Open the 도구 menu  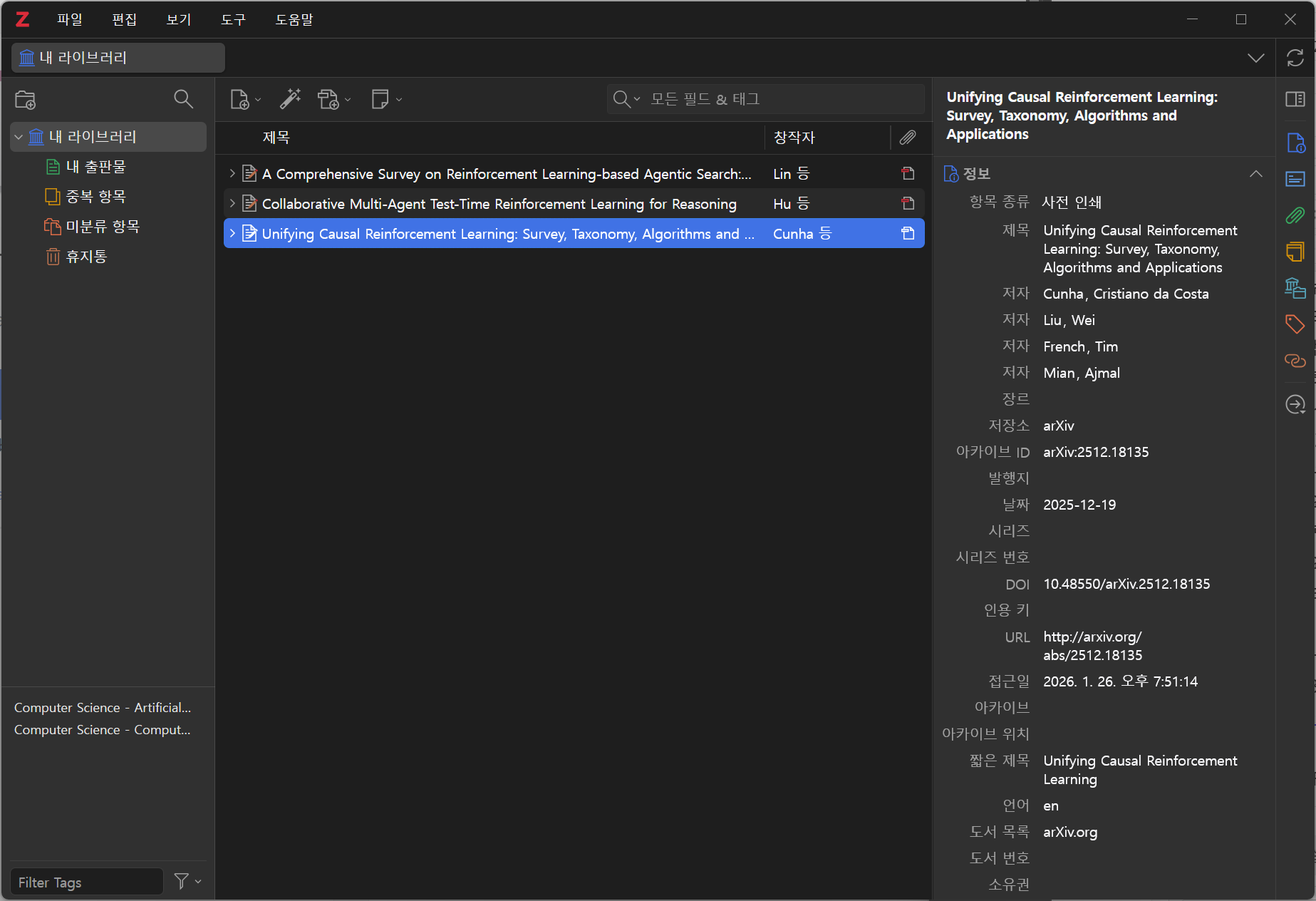point(233,19)
